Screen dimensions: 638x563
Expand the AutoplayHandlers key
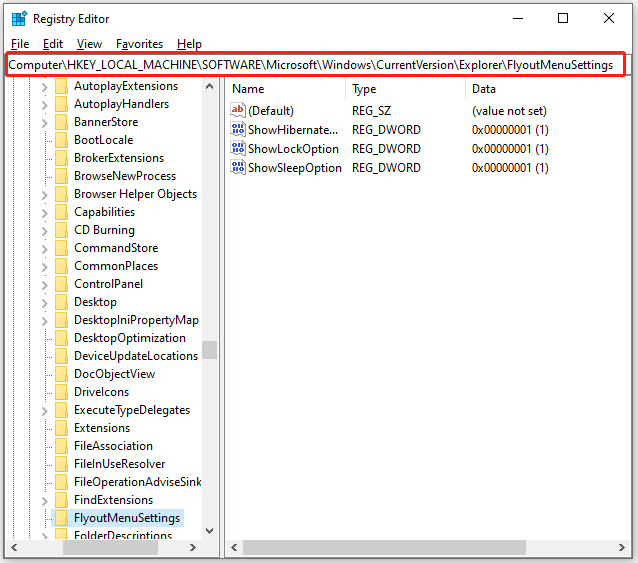(x=44, y=105)
